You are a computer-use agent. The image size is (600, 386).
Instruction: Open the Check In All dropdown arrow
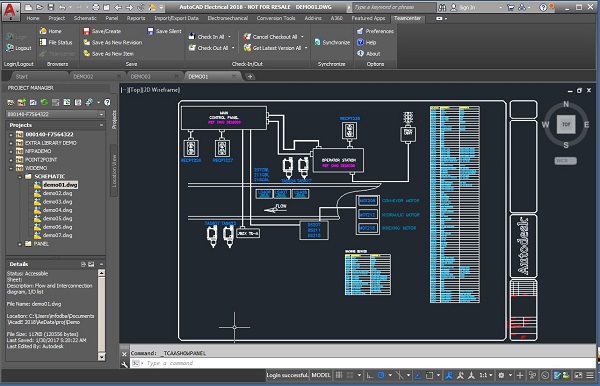(230, 37)
